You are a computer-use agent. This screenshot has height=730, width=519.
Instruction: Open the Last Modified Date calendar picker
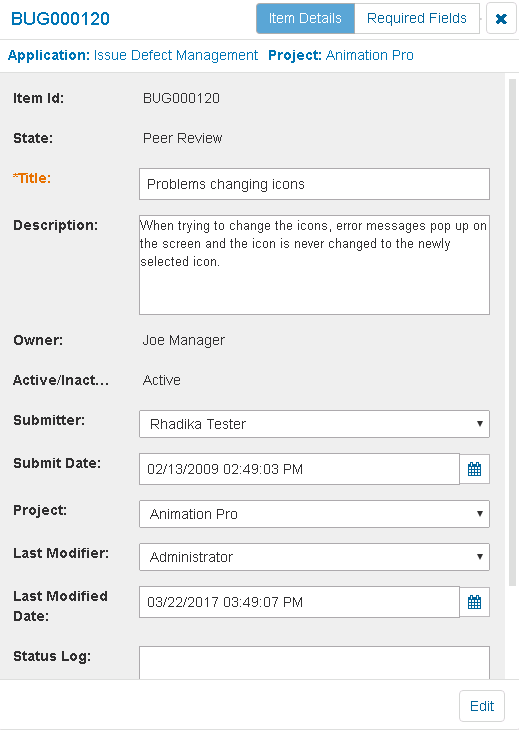474,602
